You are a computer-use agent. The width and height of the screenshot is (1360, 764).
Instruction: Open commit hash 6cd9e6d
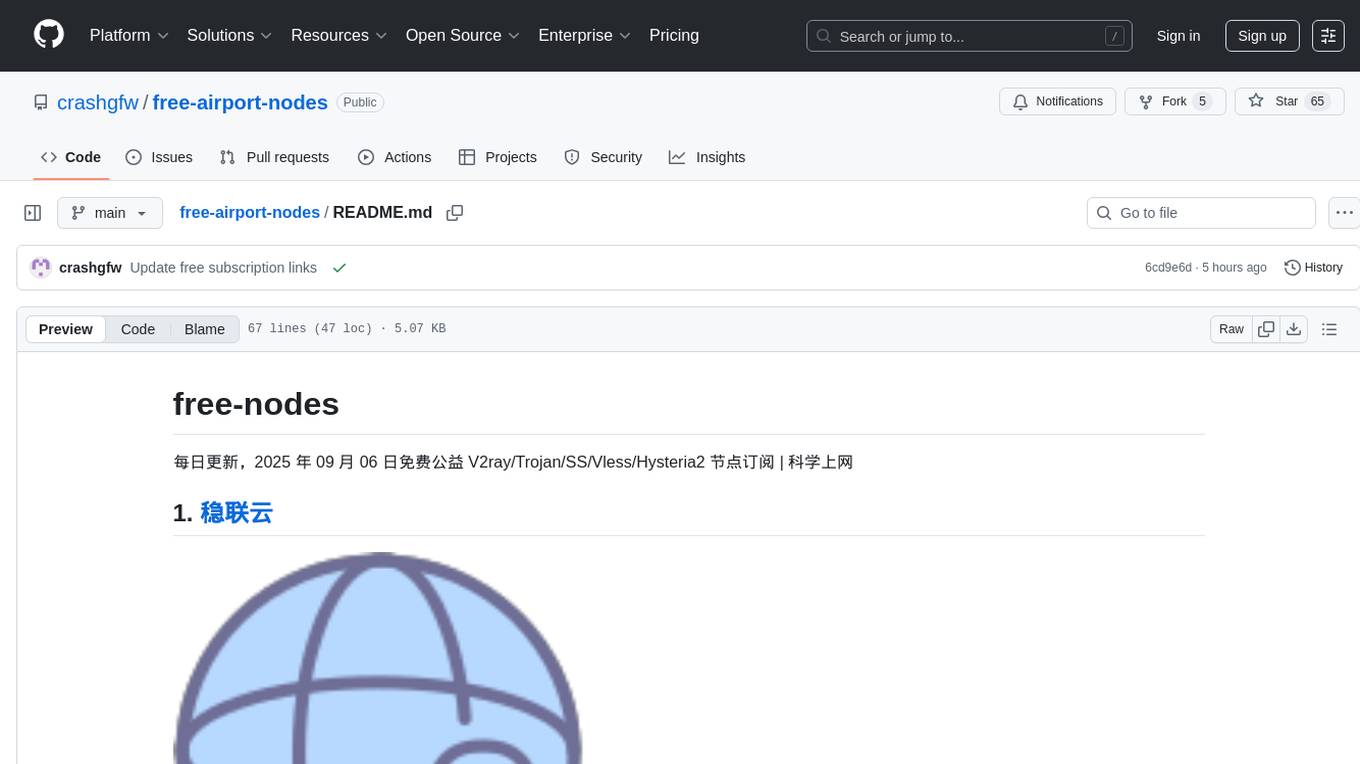pos(1168,268)
